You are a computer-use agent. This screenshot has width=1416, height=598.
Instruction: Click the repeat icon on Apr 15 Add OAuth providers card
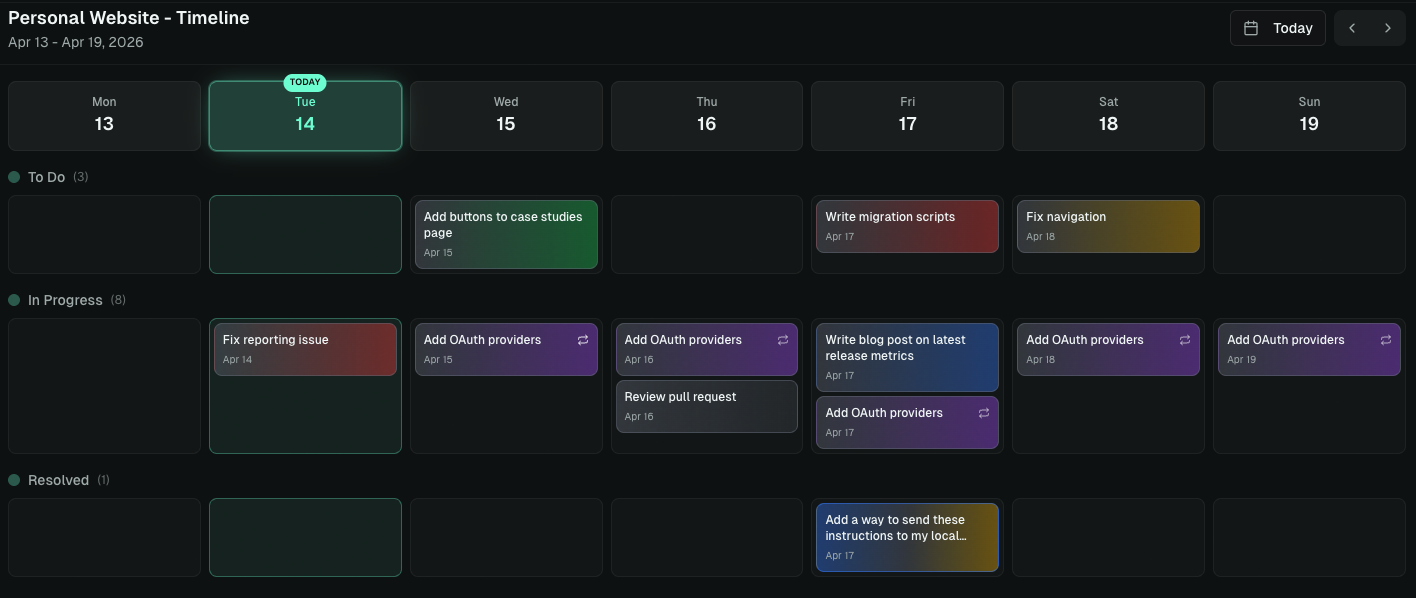click(x=583, y=339)
